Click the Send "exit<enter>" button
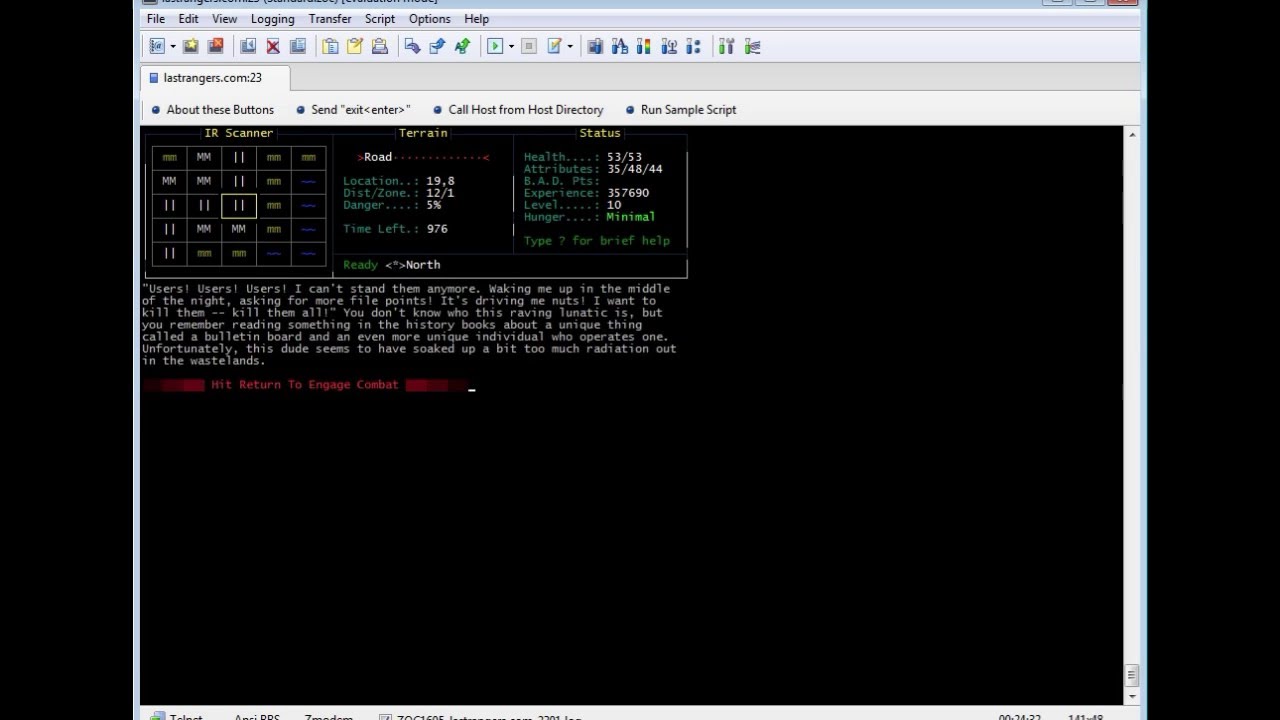This screenshot has width=1280, height=720. click(353, 110)
